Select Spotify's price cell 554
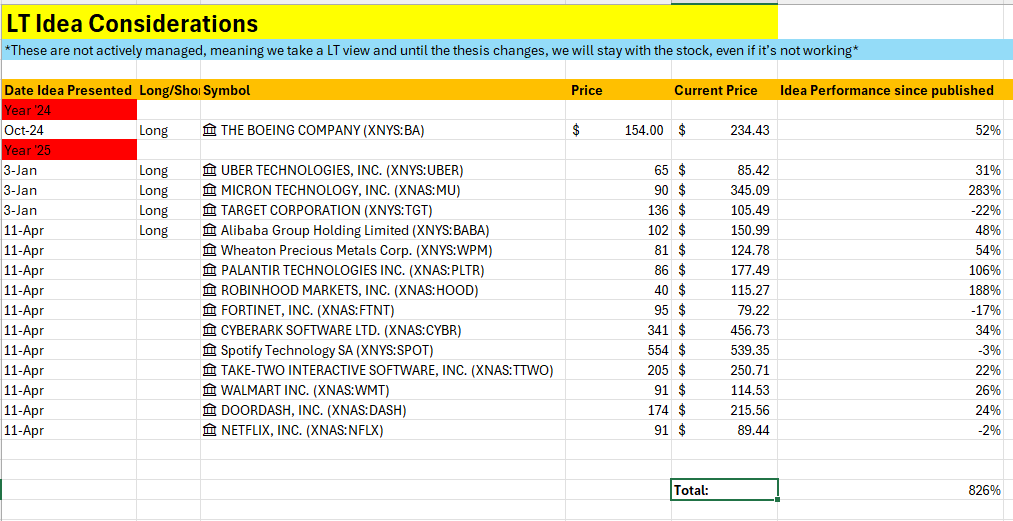1013x521 pixels. (619, 351)
